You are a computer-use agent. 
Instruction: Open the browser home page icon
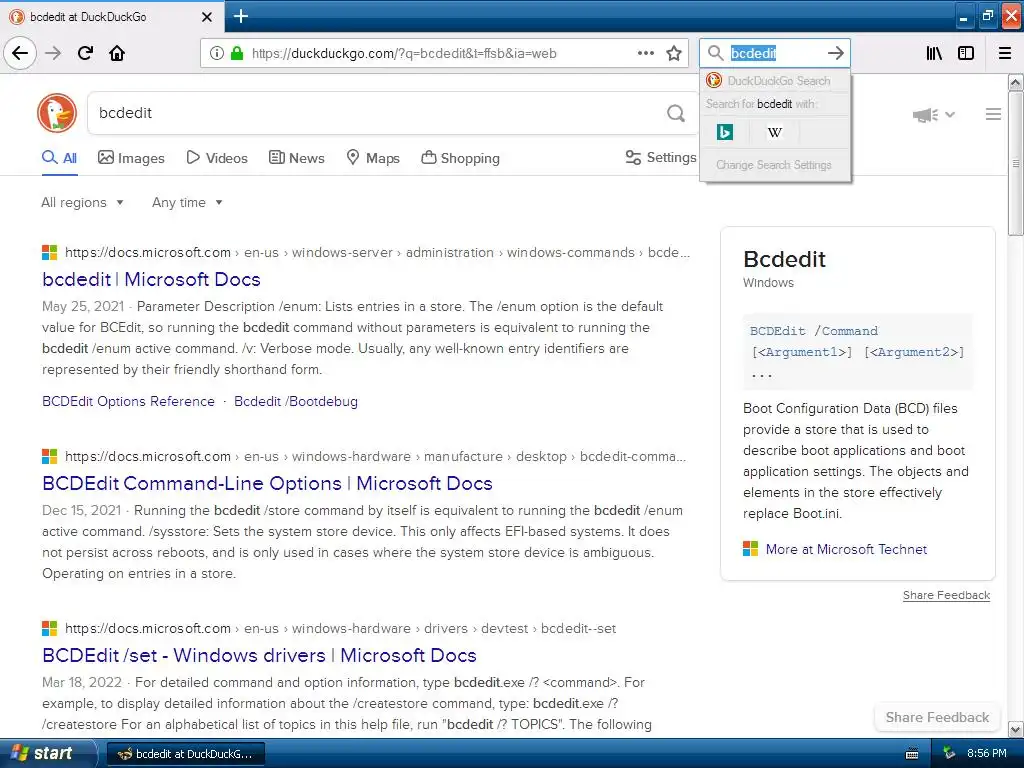point(117,53)
